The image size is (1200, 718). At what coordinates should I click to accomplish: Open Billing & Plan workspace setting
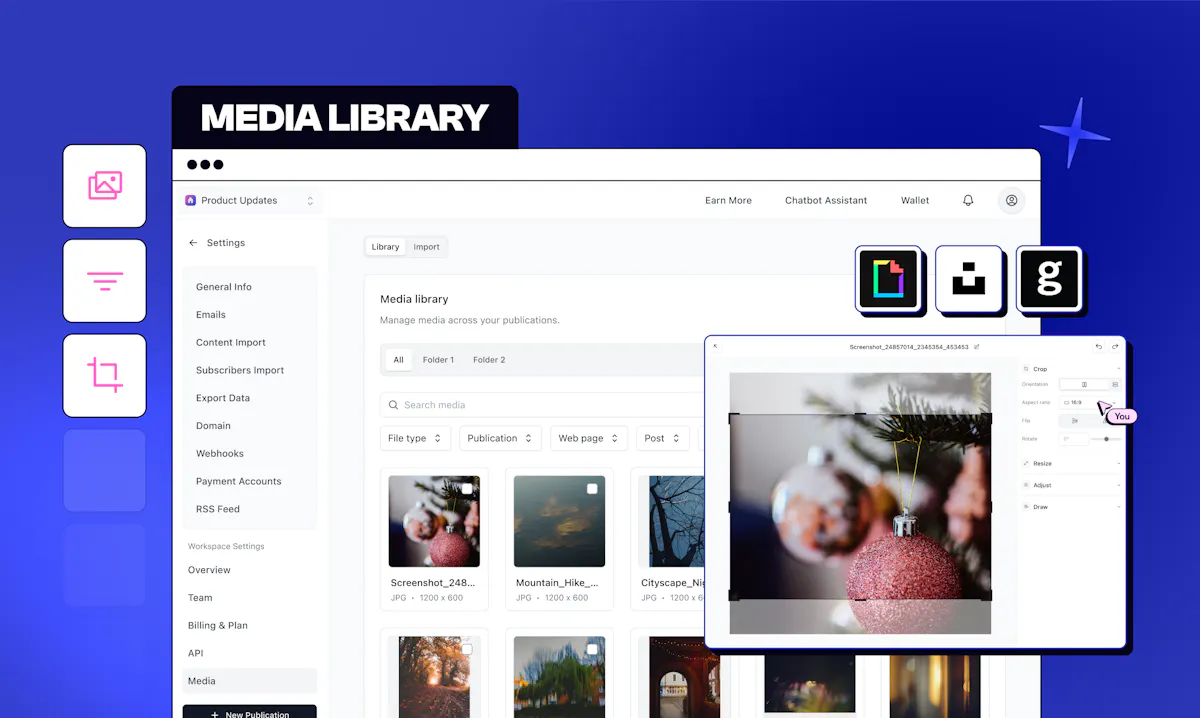pos(218,626)
